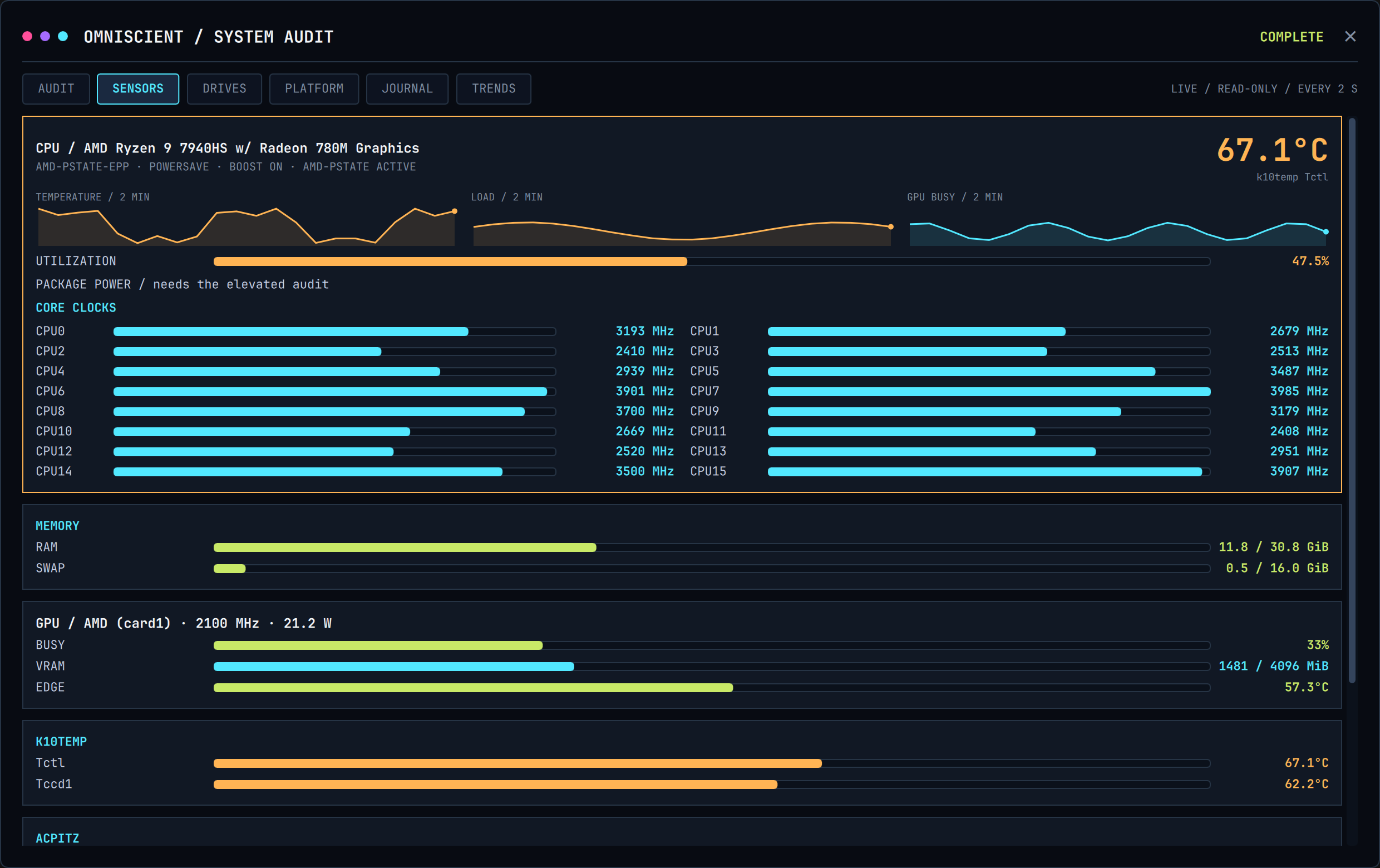Click the CPU15 3907 MHz value

1299,471
